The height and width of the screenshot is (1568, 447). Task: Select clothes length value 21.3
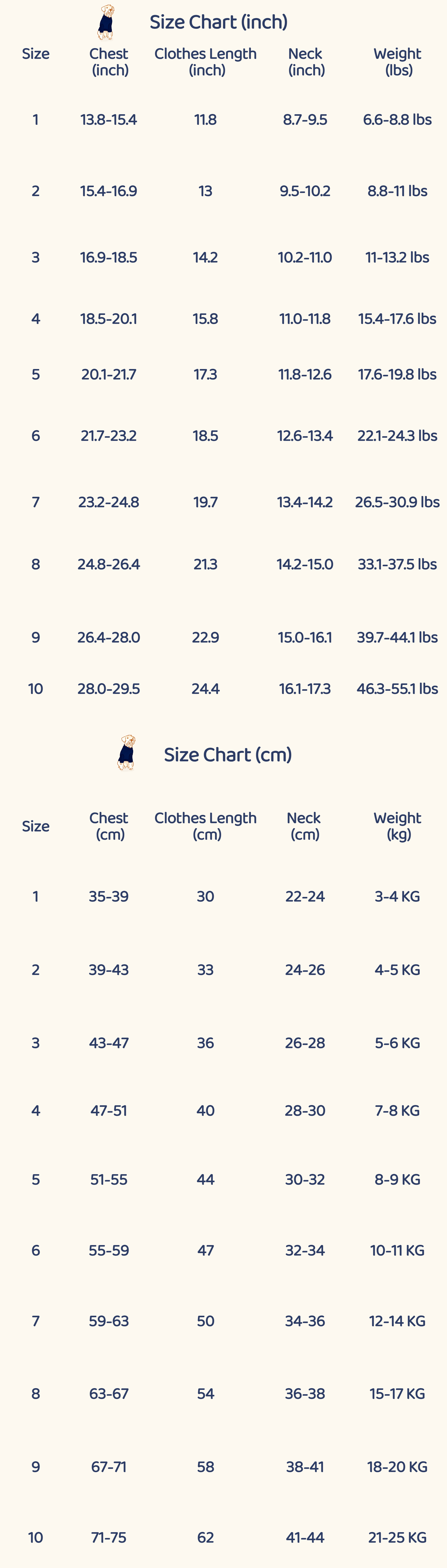point(205,564)
